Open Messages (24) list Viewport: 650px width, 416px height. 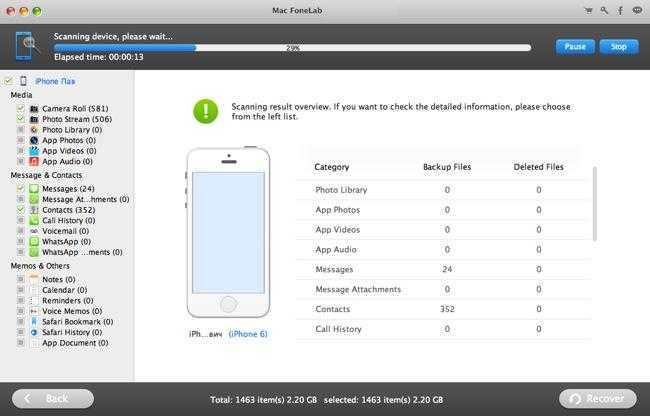coord(68,189)
